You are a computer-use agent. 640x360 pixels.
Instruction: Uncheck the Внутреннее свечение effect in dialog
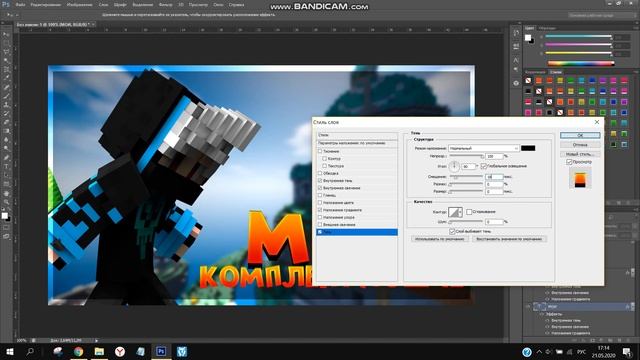320,188
